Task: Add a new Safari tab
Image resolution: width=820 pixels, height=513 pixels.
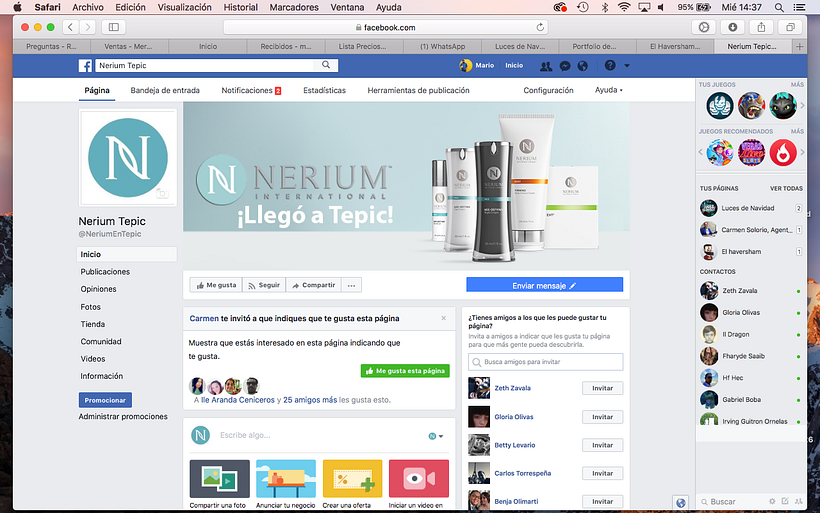Action: click(x=800, y=47)
